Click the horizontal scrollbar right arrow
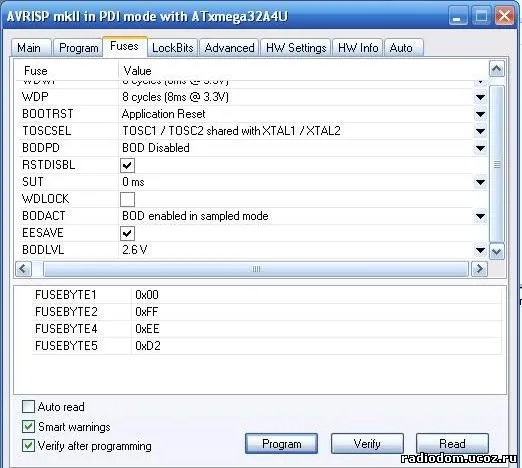This screenshot has width=522, height=468. 479,269
